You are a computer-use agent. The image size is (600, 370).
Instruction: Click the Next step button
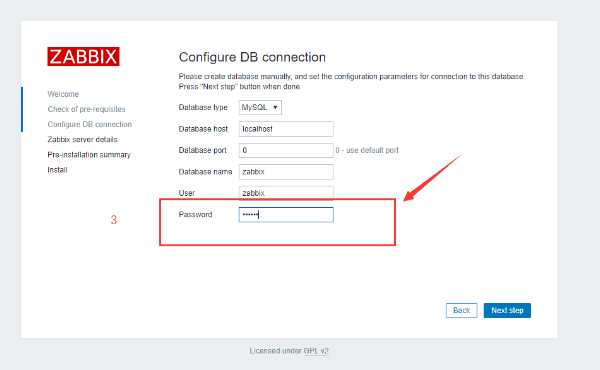pyautogui.click(x=507, y=310)
